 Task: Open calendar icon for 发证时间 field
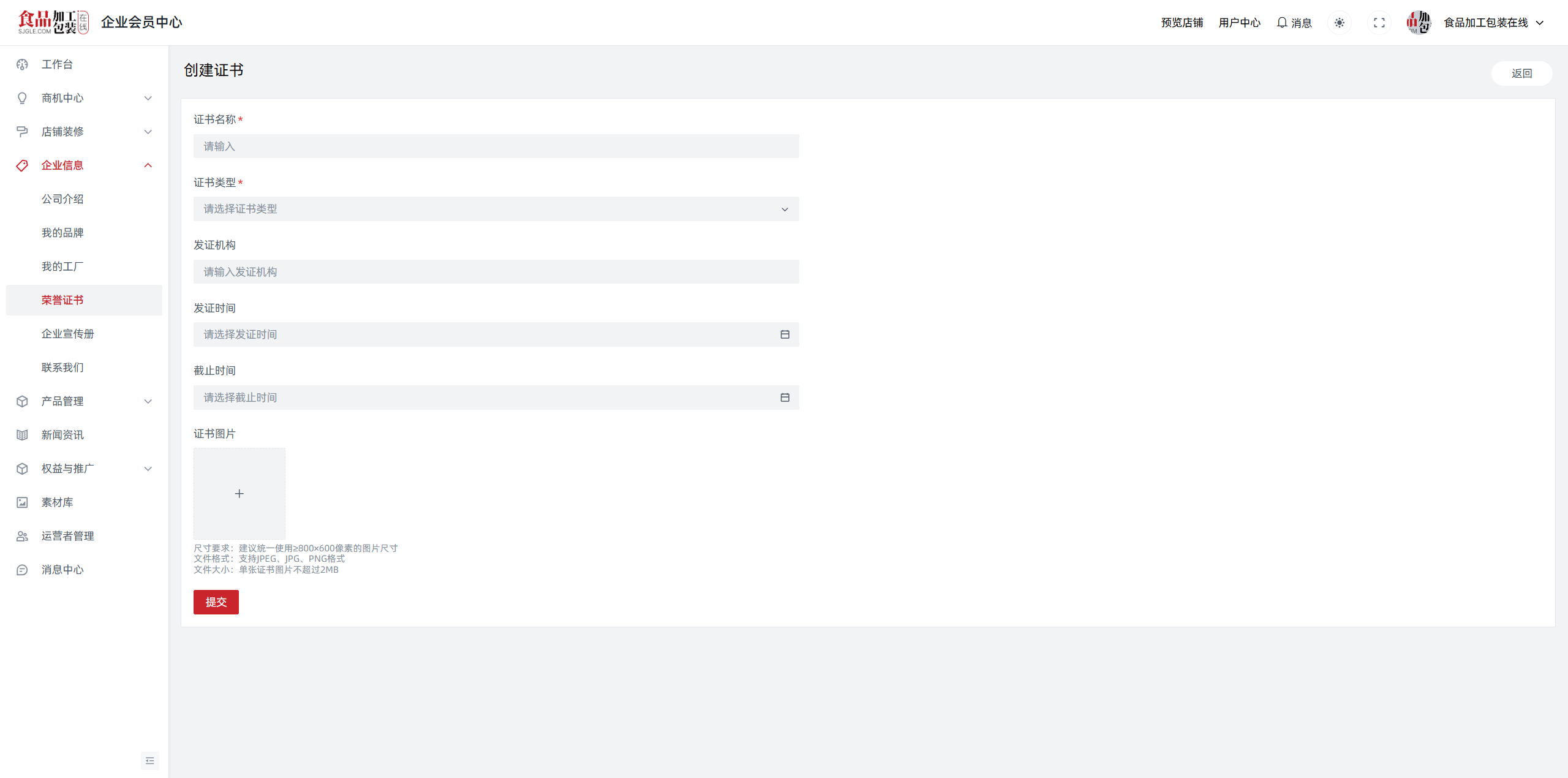click(785, 334)
